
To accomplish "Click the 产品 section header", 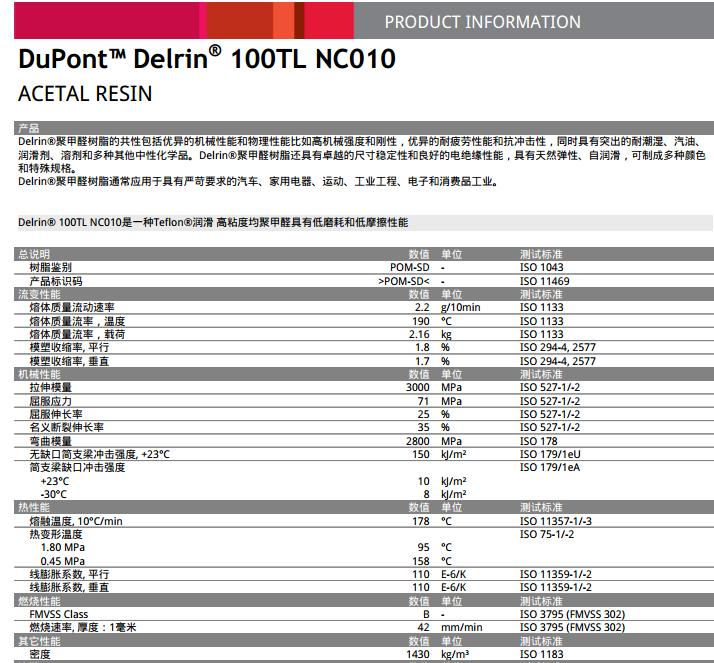I will click(x=28, y=128).
